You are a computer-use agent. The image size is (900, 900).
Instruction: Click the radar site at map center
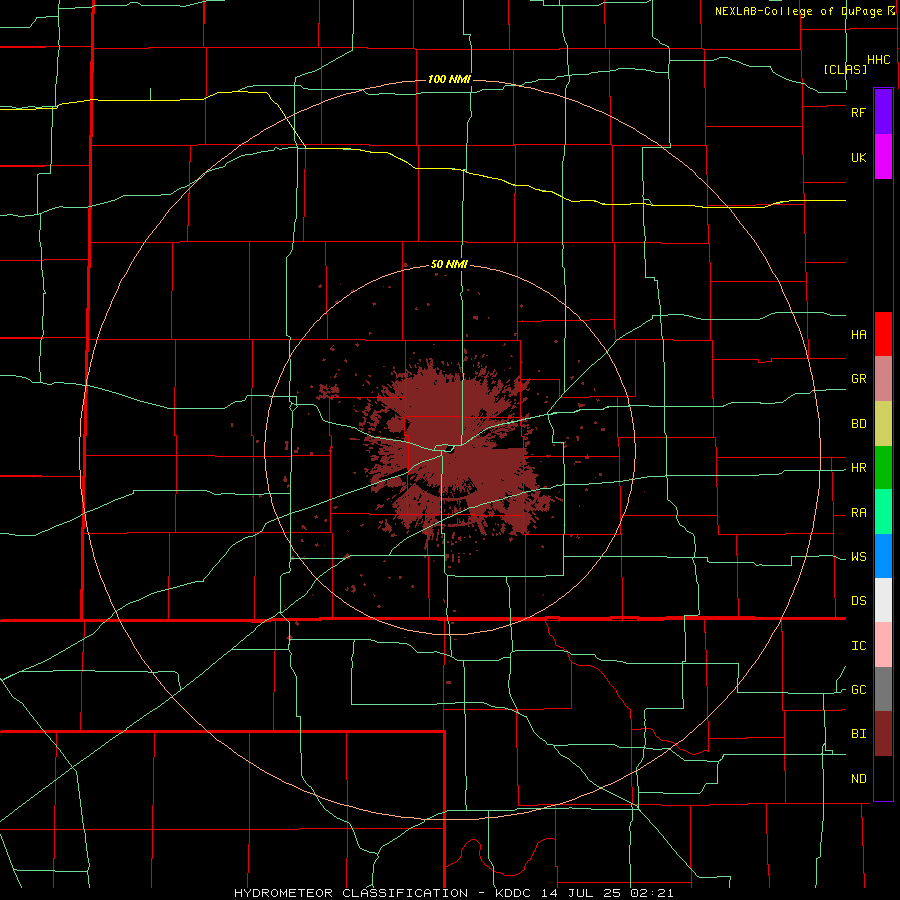coord(450,450)
